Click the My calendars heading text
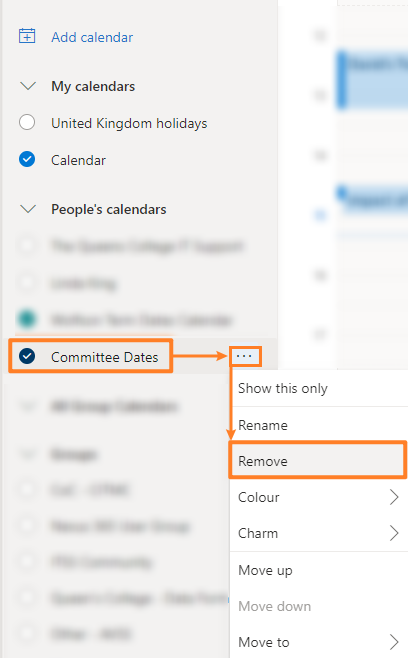Viewport: 408px width, 658px height. pyautogui.click(x=93, y=86)
